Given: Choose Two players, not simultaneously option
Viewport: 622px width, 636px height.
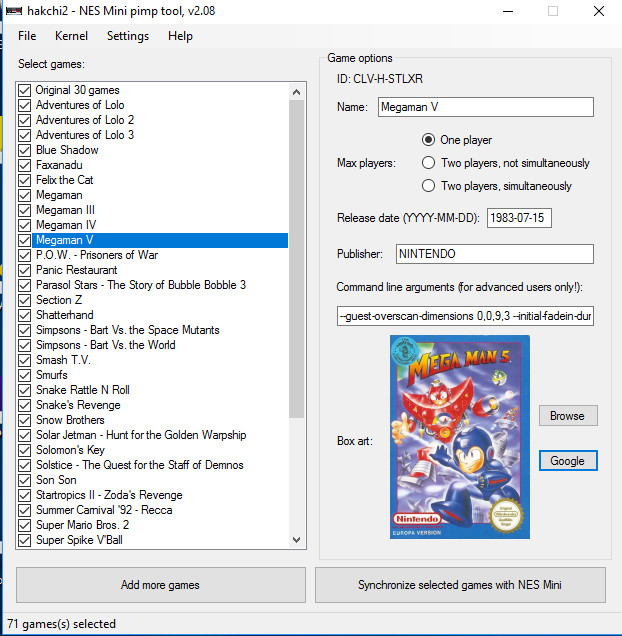Looking at the screenshot, I should [429, 163].
